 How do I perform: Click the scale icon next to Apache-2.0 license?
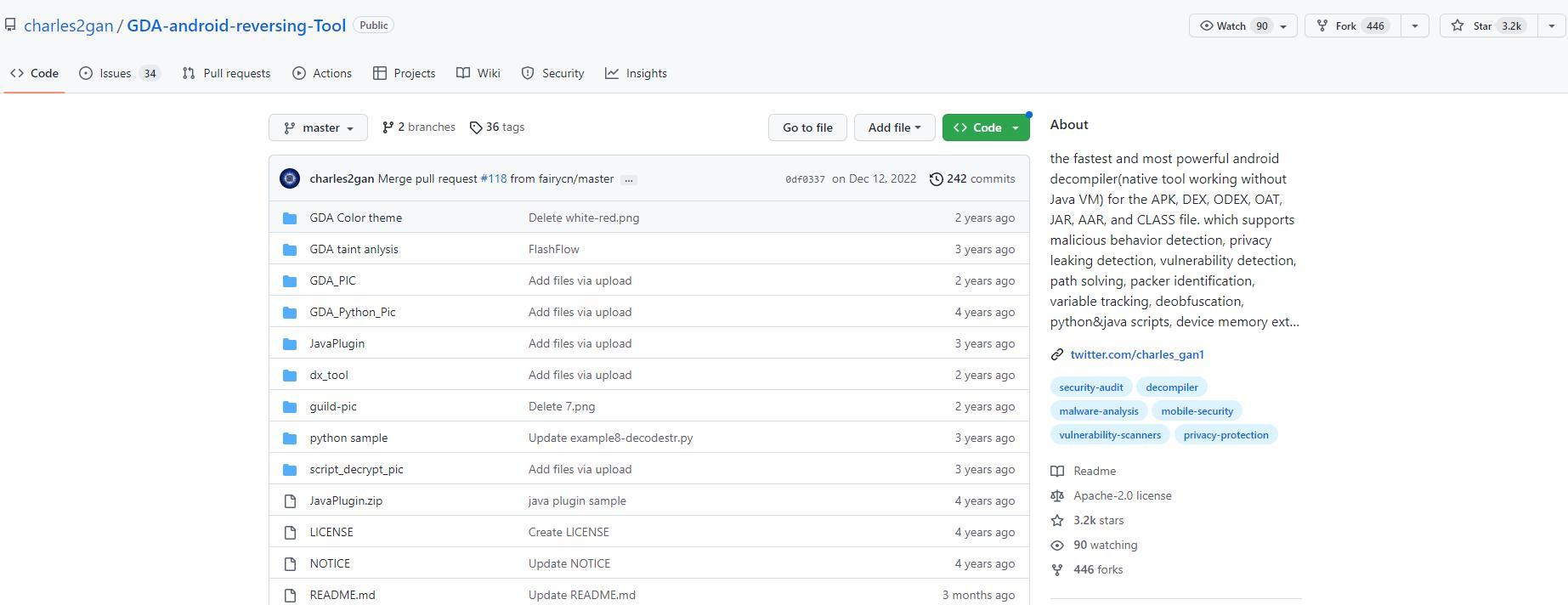click(1057, 495)
